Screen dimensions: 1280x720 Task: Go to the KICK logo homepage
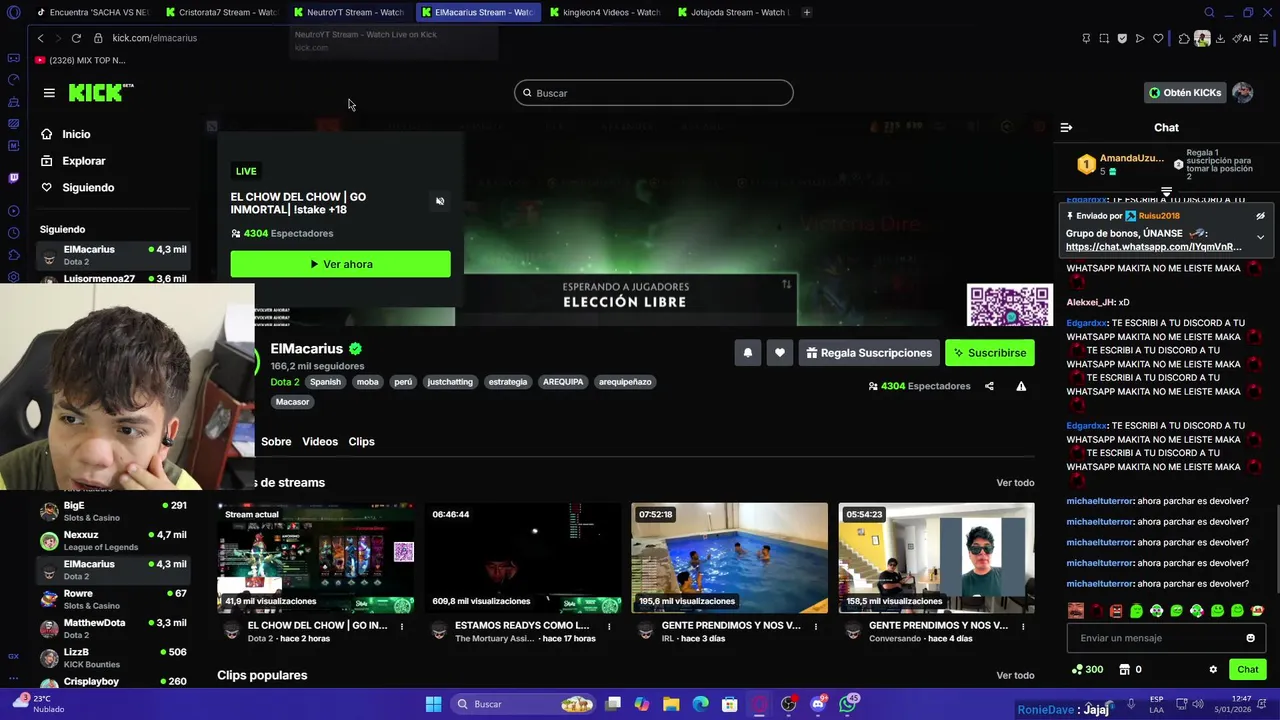click(100, 92)
